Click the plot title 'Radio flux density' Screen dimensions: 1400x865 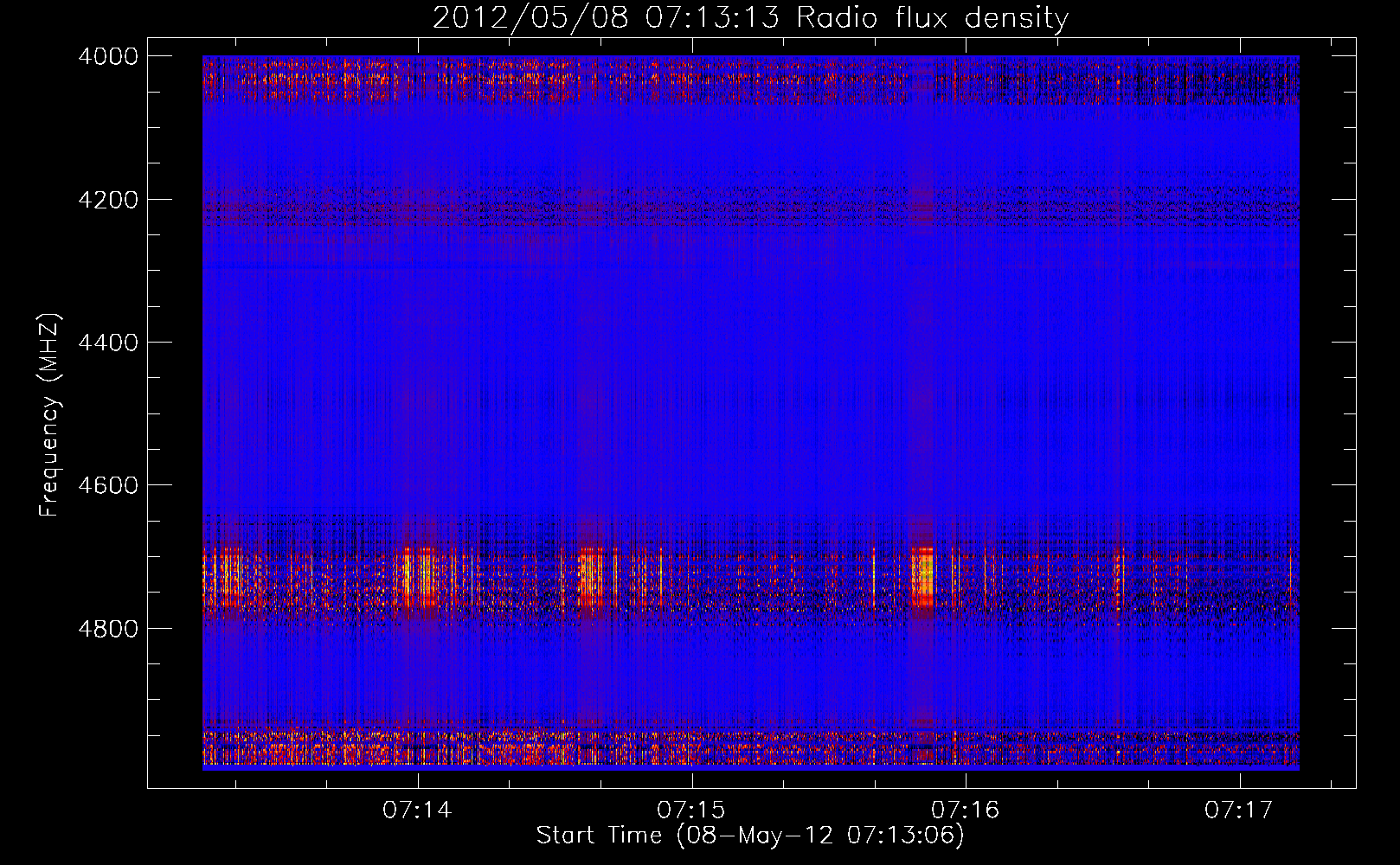(932, 18)
